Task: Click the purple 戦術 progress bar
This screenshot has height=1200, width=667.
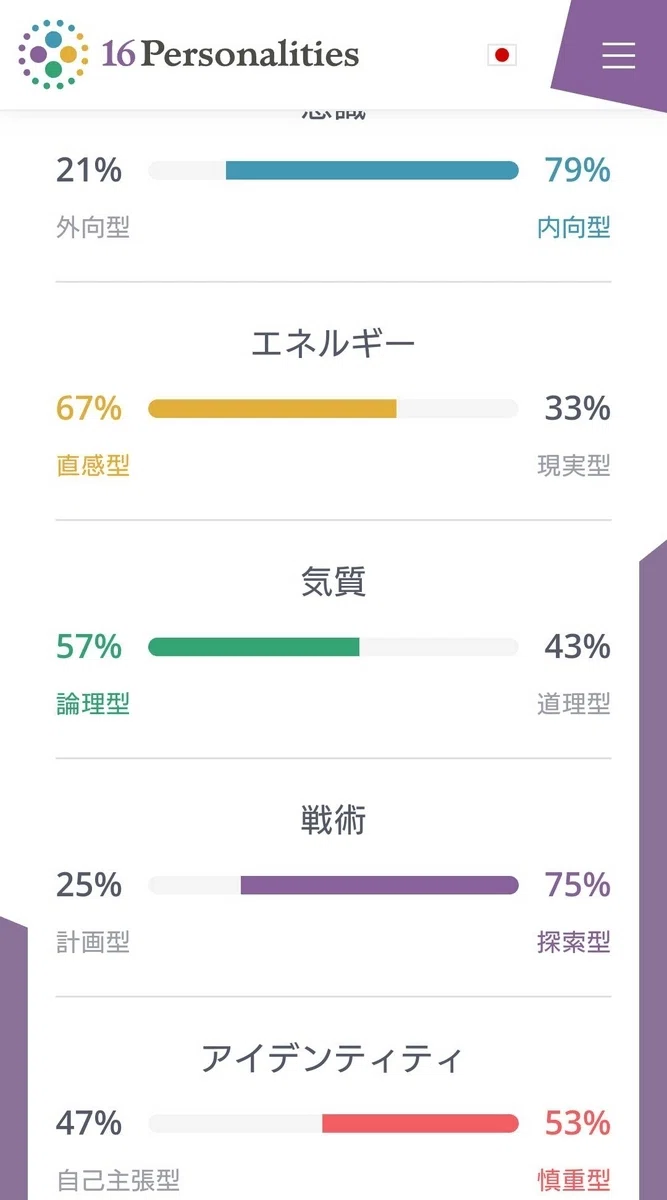Action: coord(333,885)
